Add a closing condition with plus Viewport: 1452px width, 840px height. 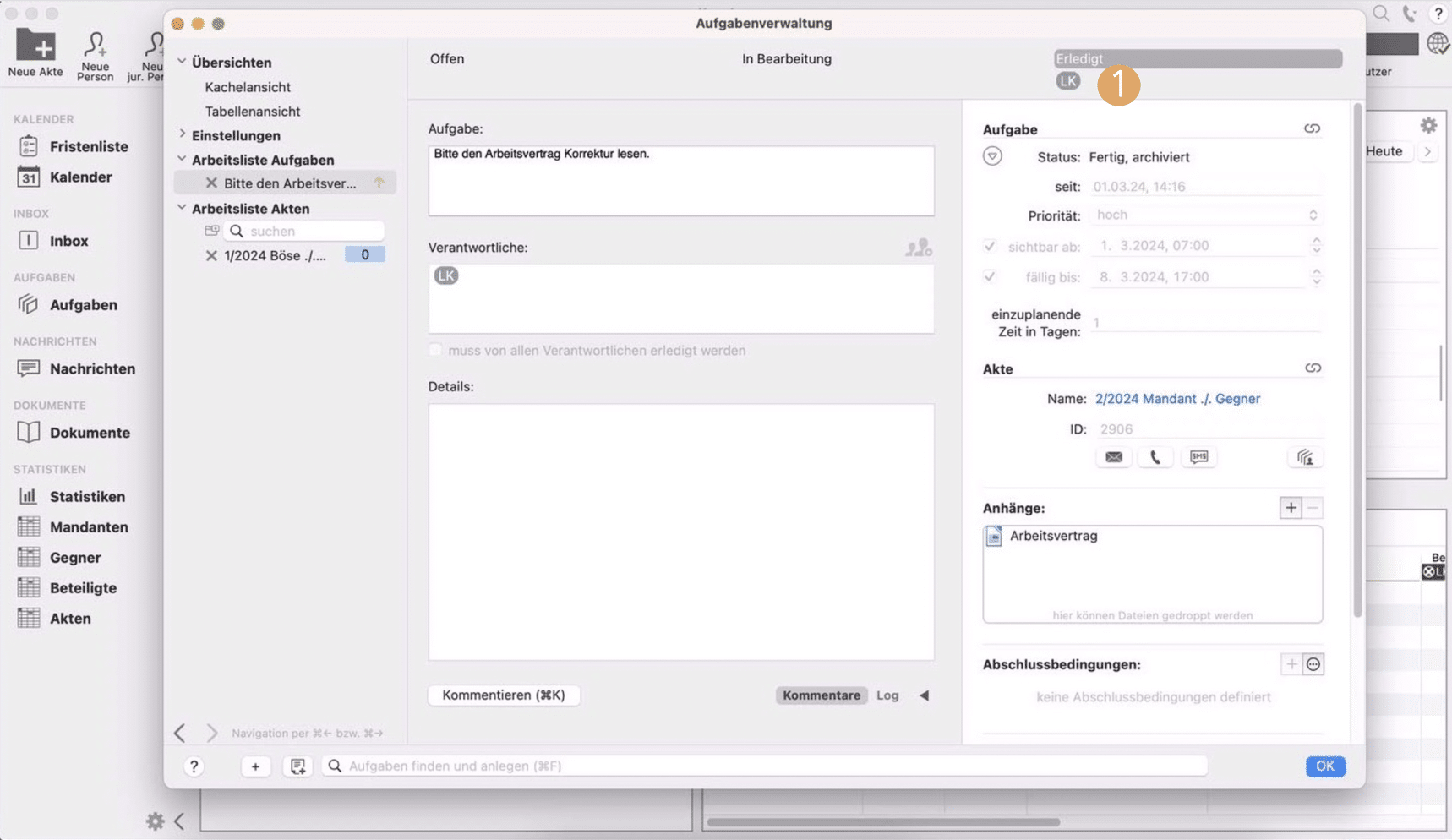pos(1291,664)
